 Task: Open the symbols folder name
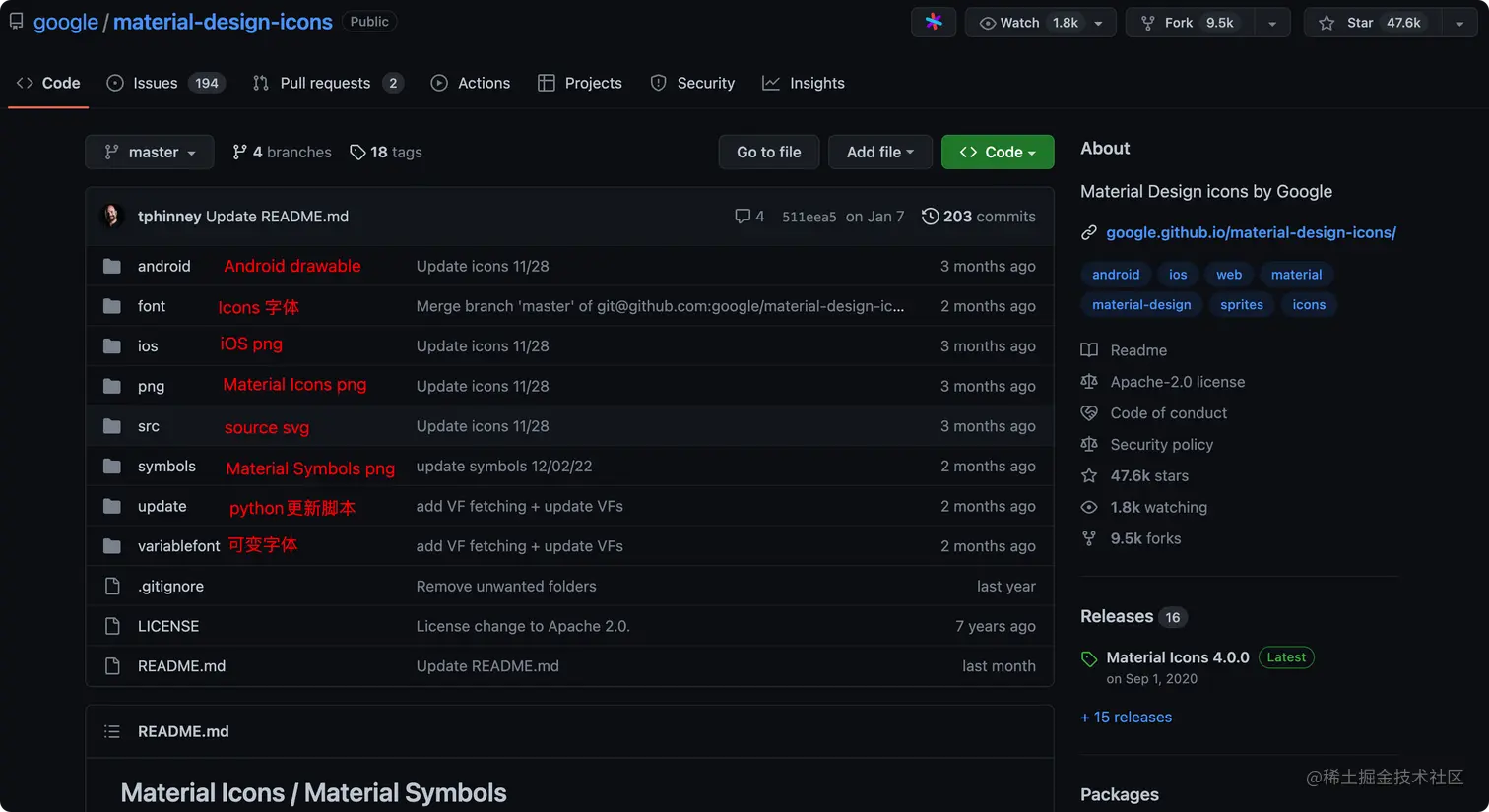point(166,467)
